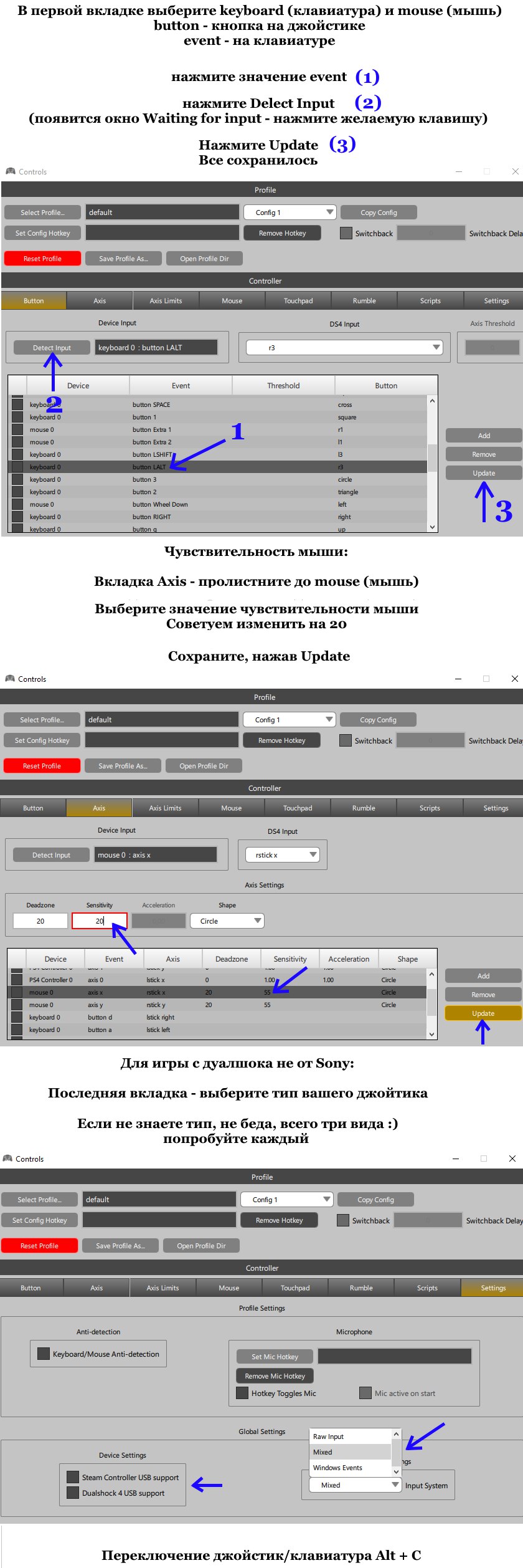
Task: Click Set Mic Hotkey button
Action: (275, 1357)
